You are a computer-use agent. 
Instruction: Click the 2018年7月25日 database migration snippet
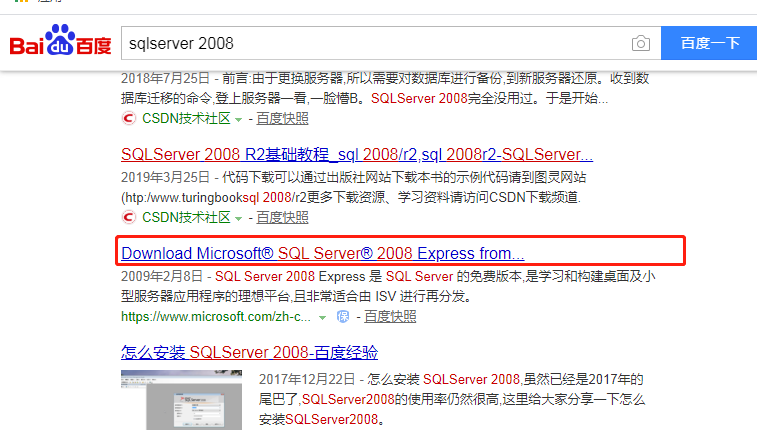(385, 88)
